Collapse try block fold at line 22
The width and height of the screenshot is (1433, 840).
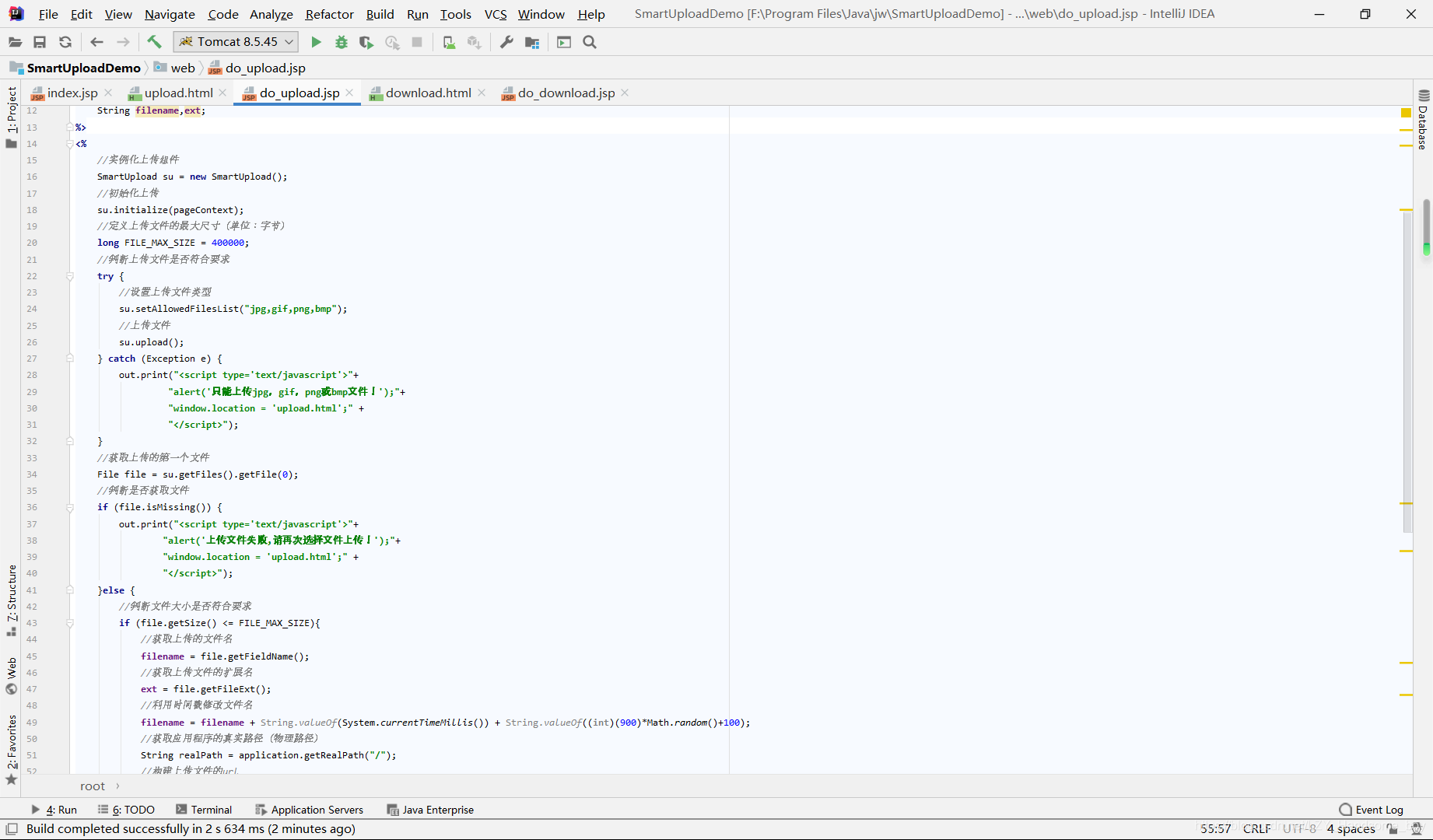tap(69, 276)
